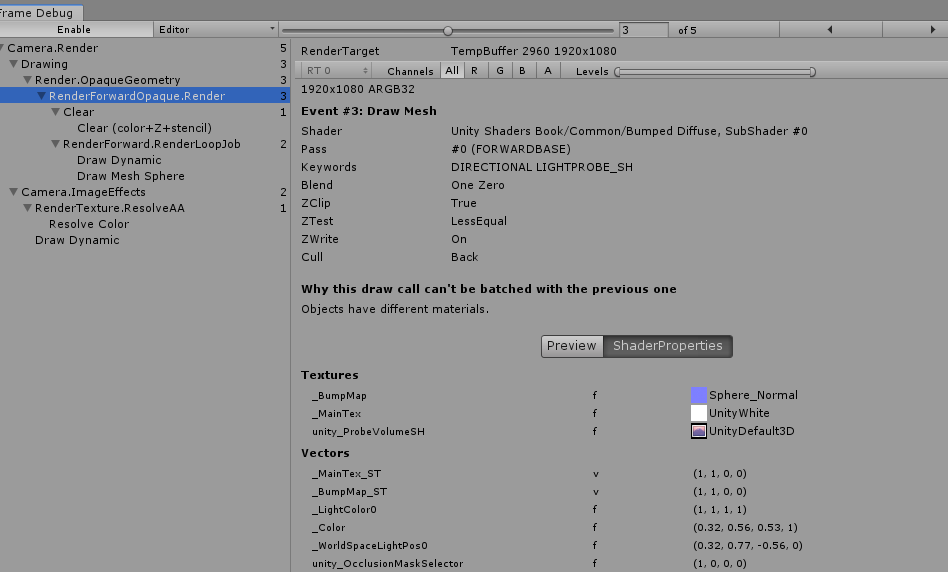This screenshot has height=572, width=948.
Task: Select the Draw Mesh Sphere event
Action: tap(131, 176)
